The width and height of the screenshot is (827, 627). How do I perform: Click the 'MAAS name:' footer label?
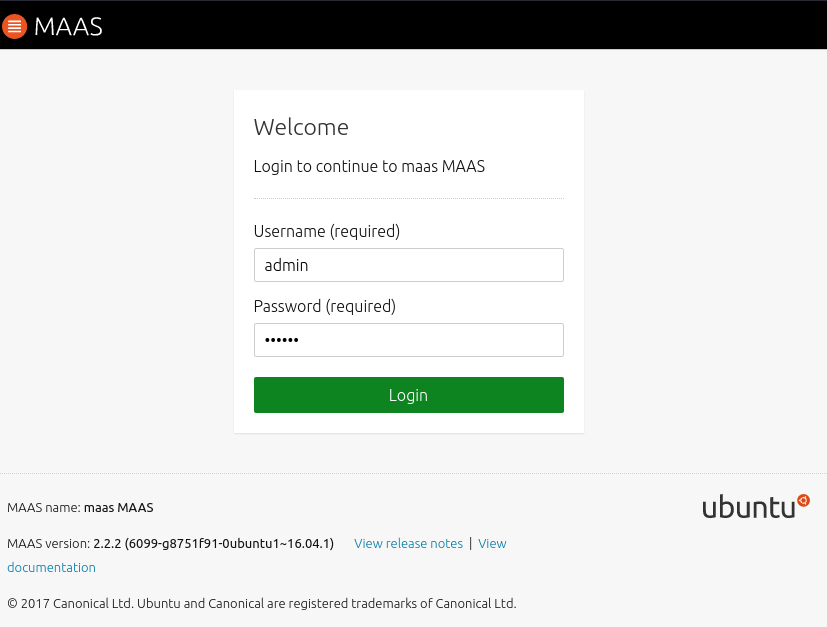pos(43,507)
